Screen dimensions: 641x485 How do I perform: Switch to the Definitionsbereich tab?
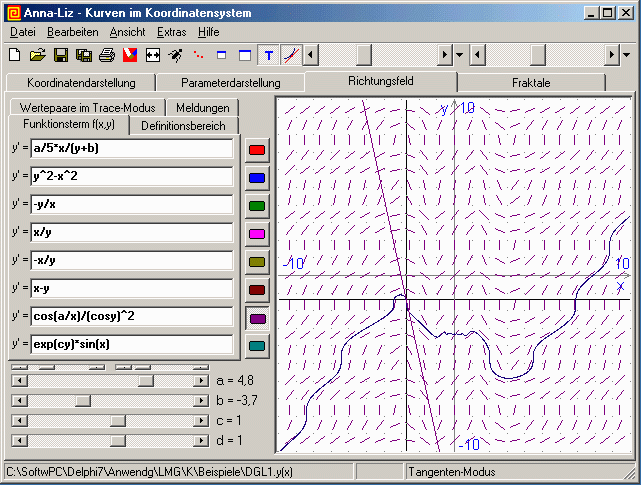pyautogui.click(x=184, y=126)
